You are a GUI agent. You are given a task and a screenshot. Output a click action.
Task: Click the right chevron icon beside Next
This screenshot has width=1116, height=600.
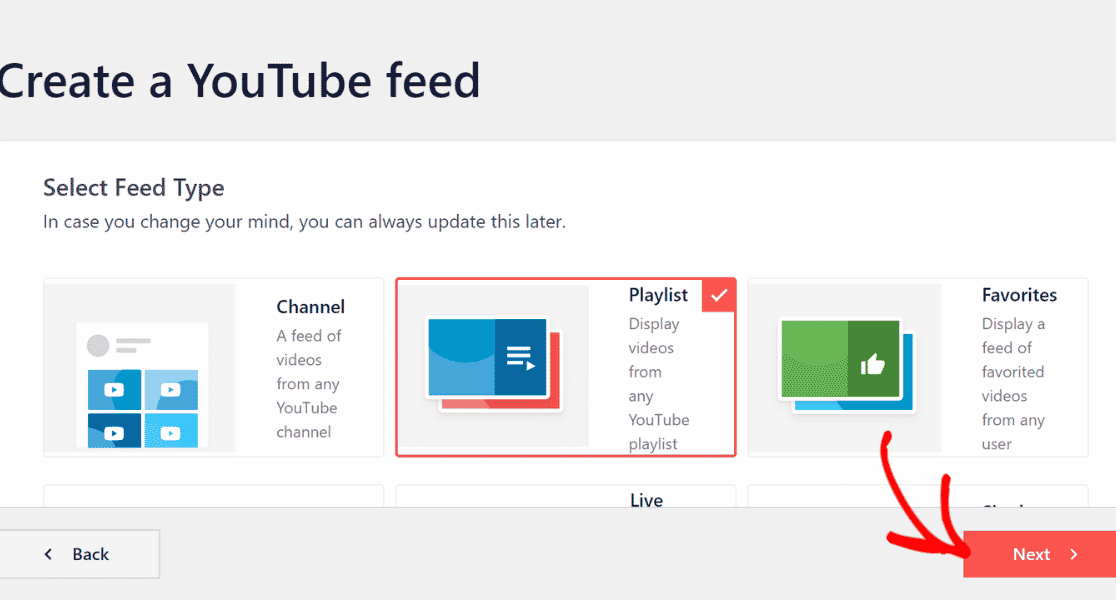[x=1074, y=554]
